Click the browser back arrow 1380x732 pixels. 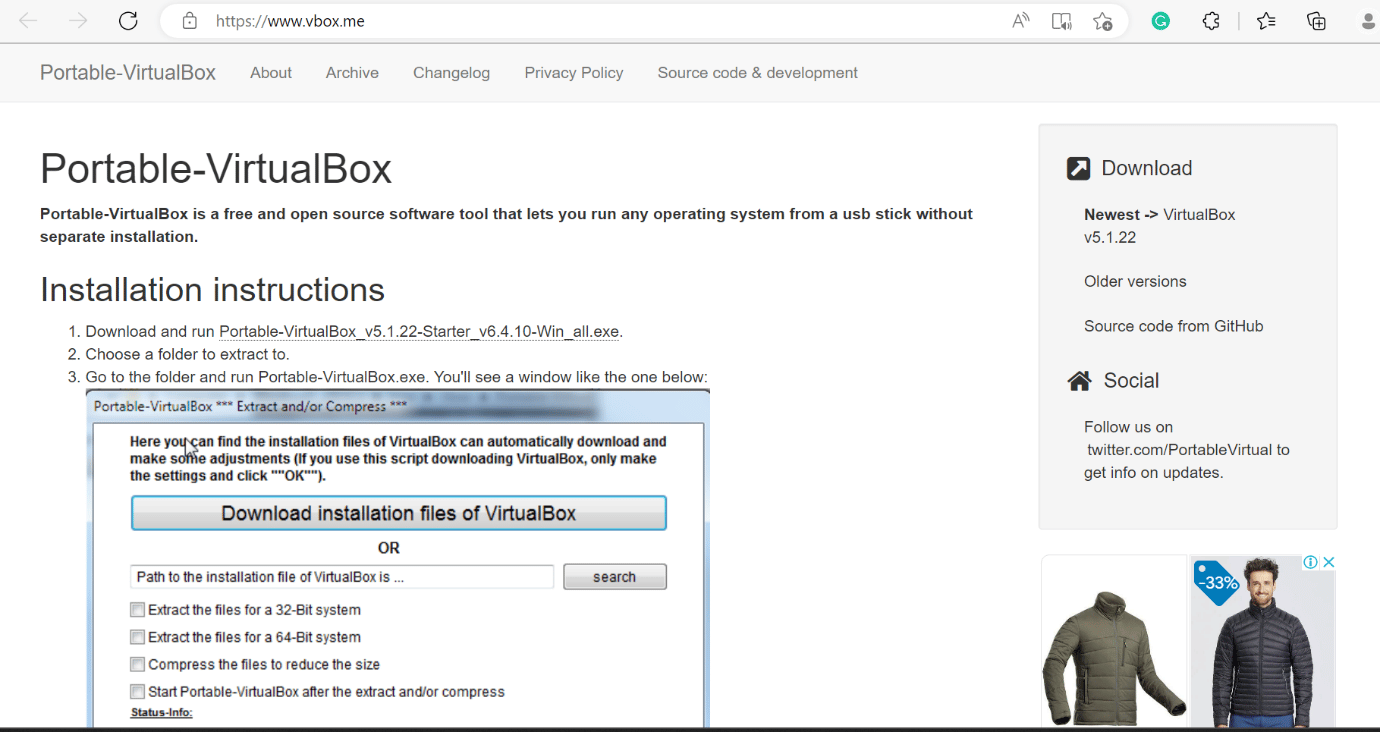coord(28,21)
